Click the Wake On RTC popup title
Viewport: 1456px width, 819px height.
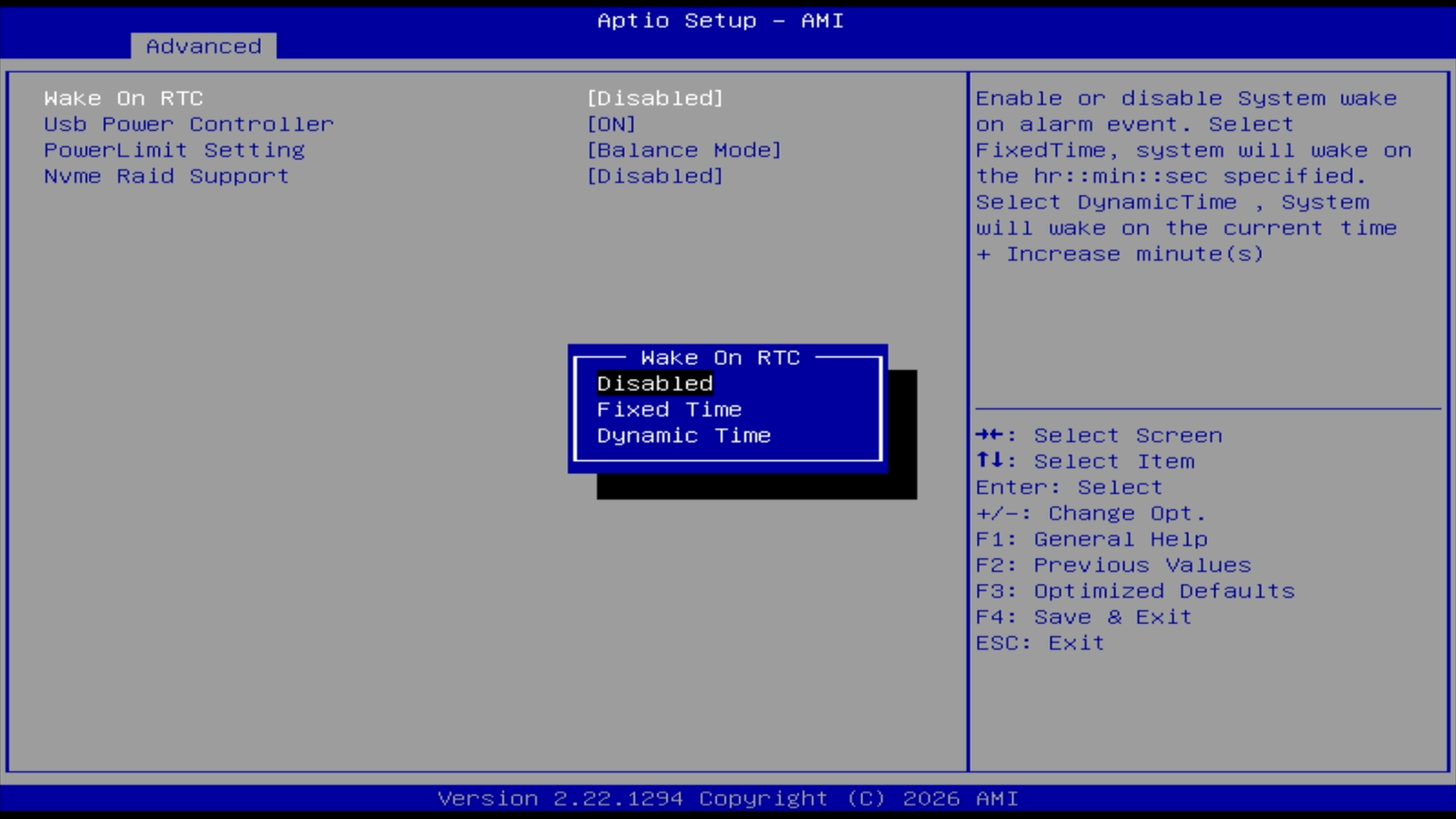pos(720,357)
